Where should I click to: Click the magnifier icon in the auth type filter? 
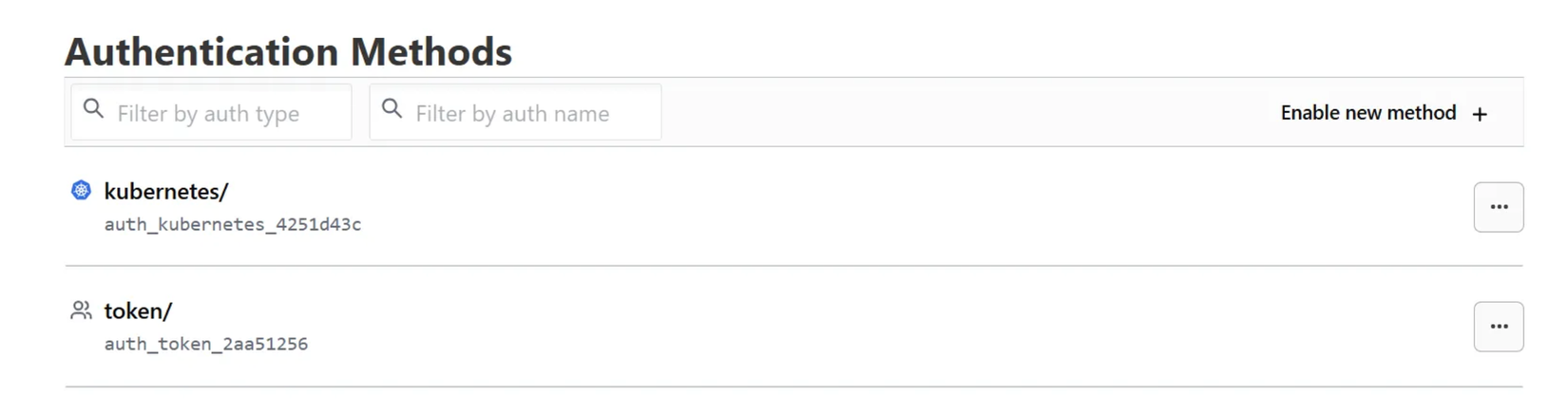coord(93,109)
